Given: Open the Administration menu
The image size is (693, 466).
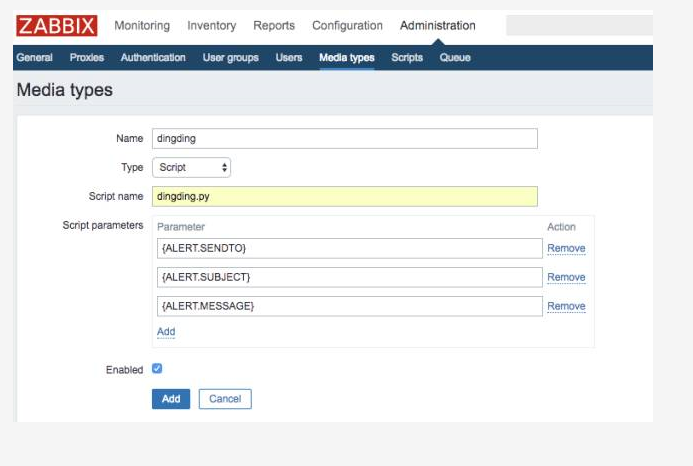Looking at the screenshot, I should coord(438,26).
